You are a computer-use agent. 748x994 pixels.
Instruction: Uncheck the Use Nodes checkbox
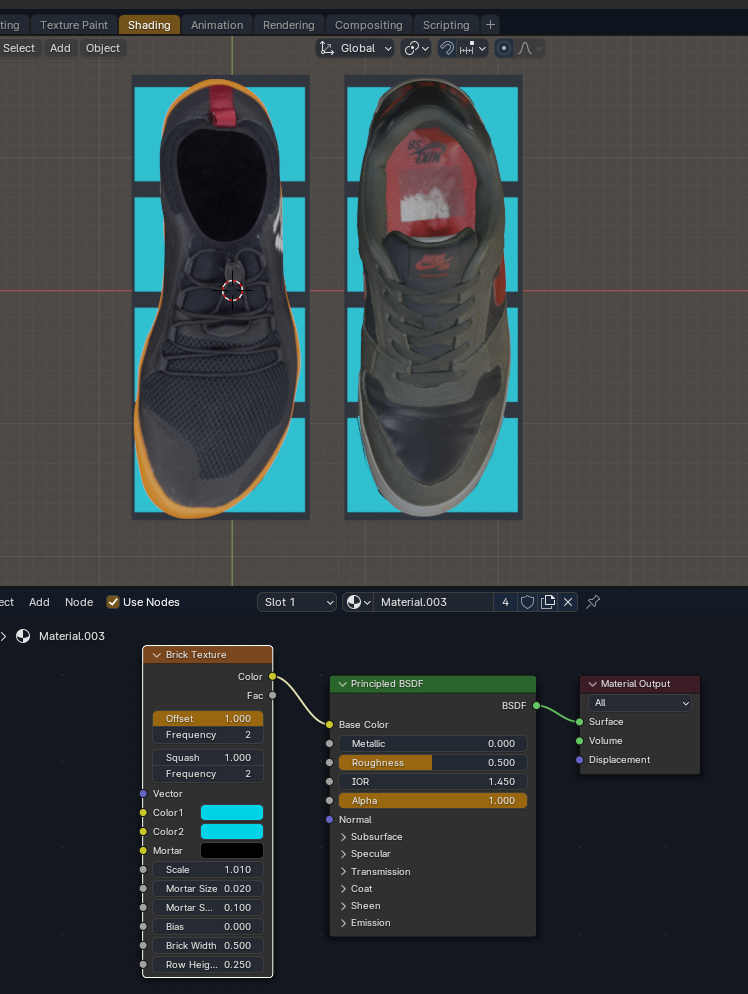[x=113, y=602]
